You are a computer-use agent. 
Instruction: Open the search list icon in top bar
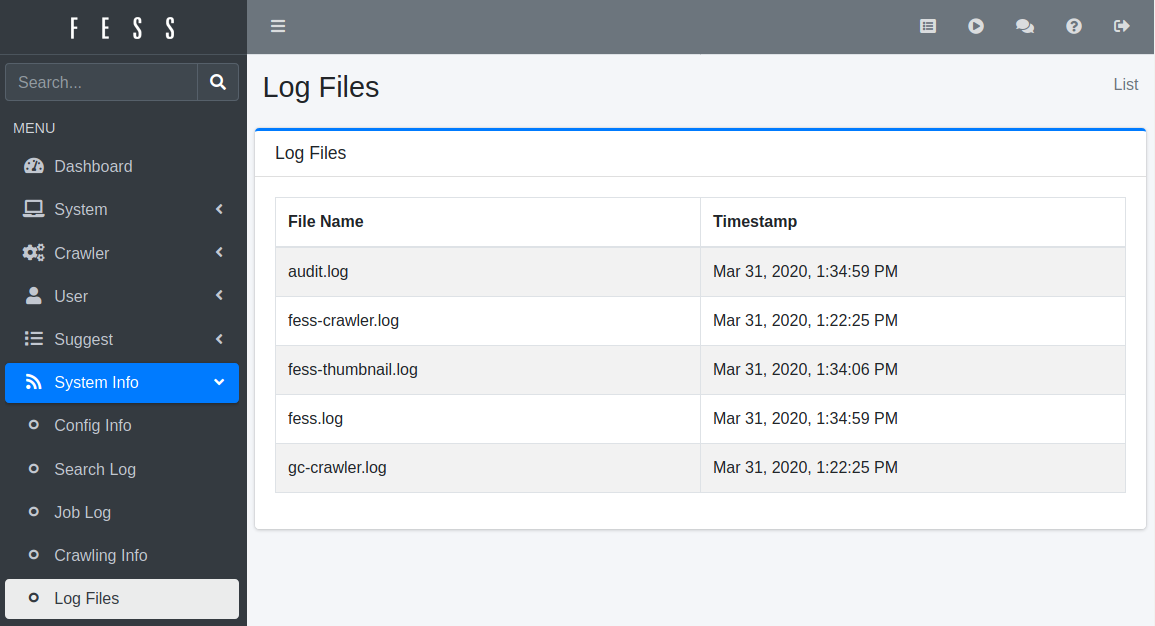tap(928, 27)
